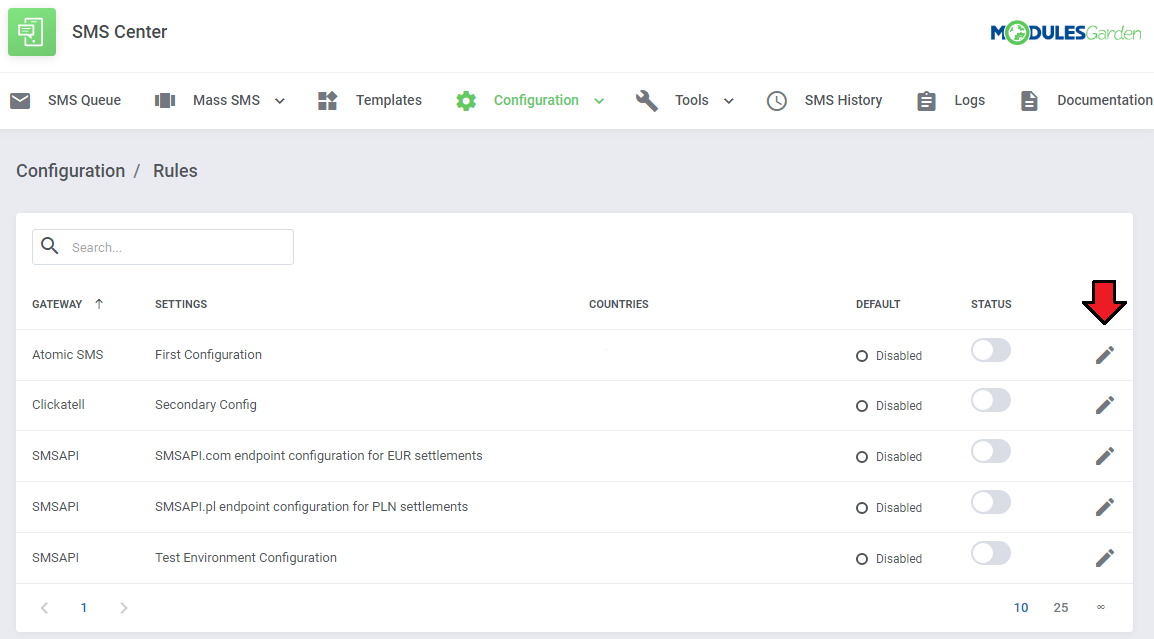Set SMSAPI EUR rule as default radio

click(x=862, y=456)
